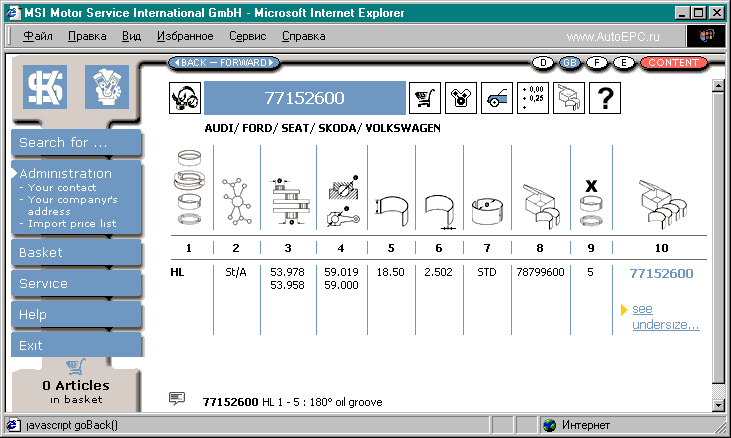
Task: Click the comment note icon near bottom
Action: click(177, 398)
